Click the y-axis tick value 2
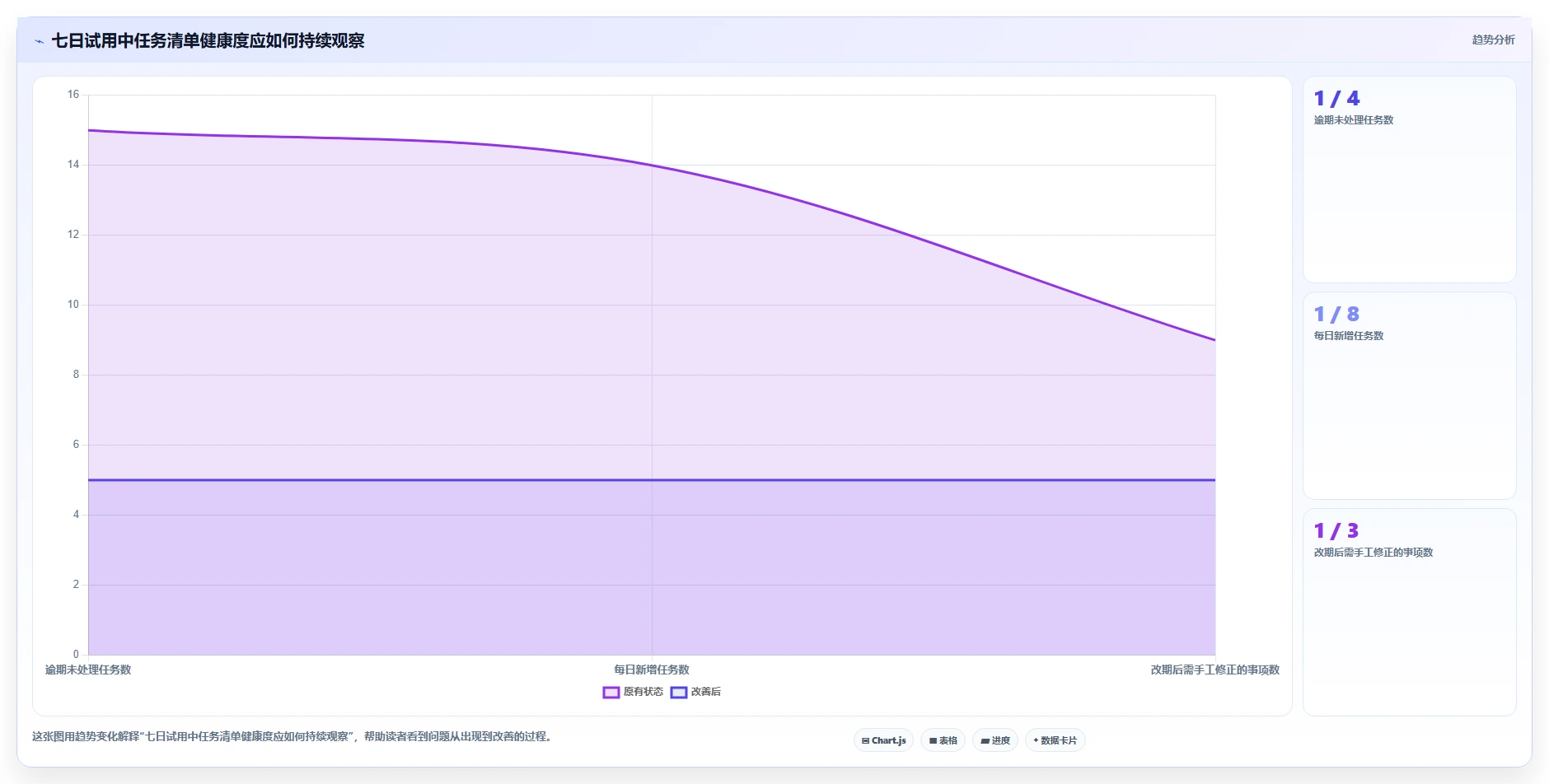Screen dimensions: 1549x784 click(x=77, y=585)
